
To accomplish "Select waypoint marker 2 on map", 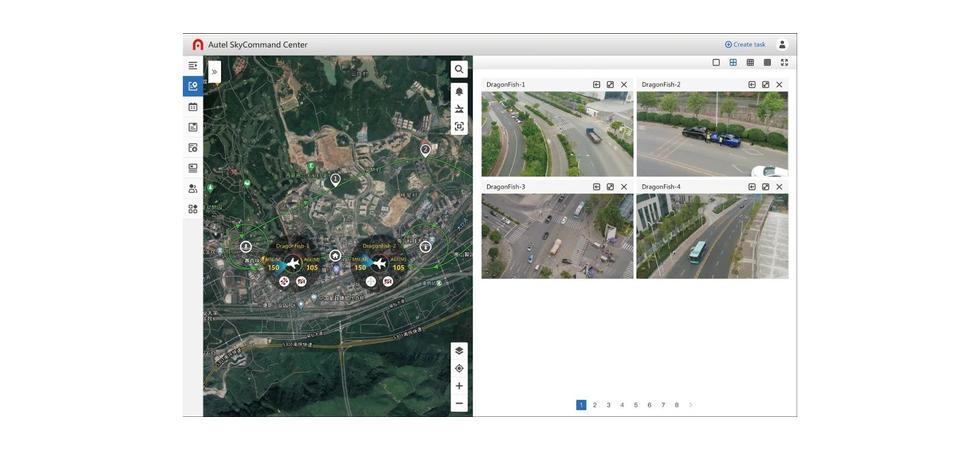I will [x=426, y=150].
